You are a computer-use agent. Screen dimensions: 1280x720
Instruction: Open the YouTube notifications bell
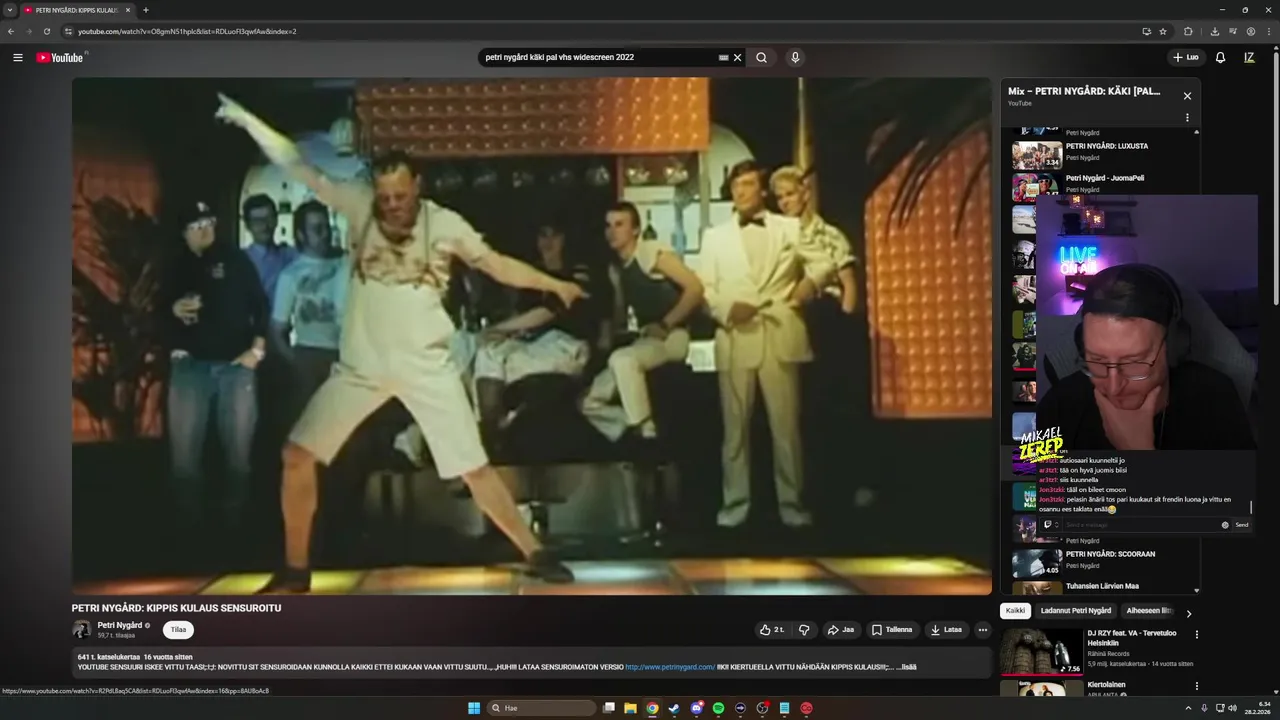pyautogui.click(x=1220, y=57)
